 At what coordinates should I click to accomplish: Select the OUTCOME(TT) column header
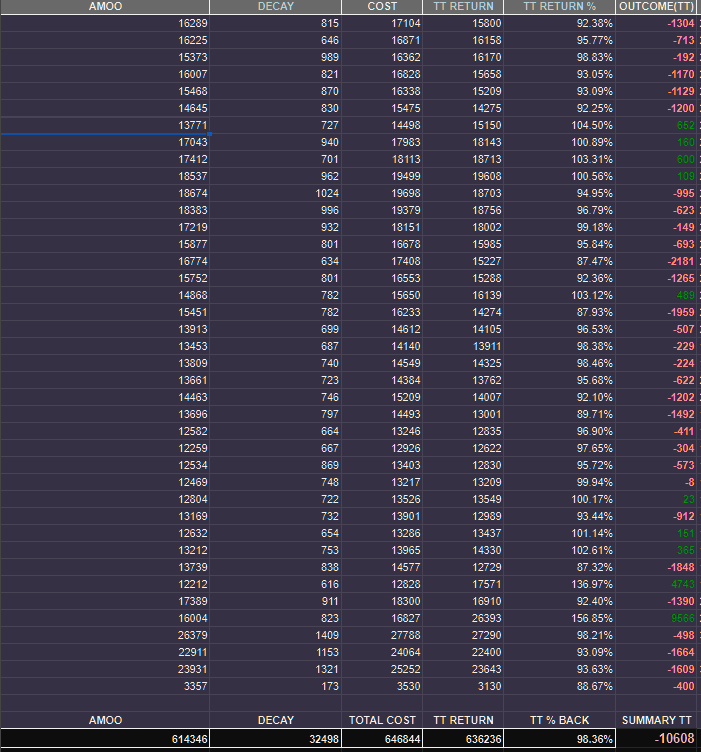[656, 6]
